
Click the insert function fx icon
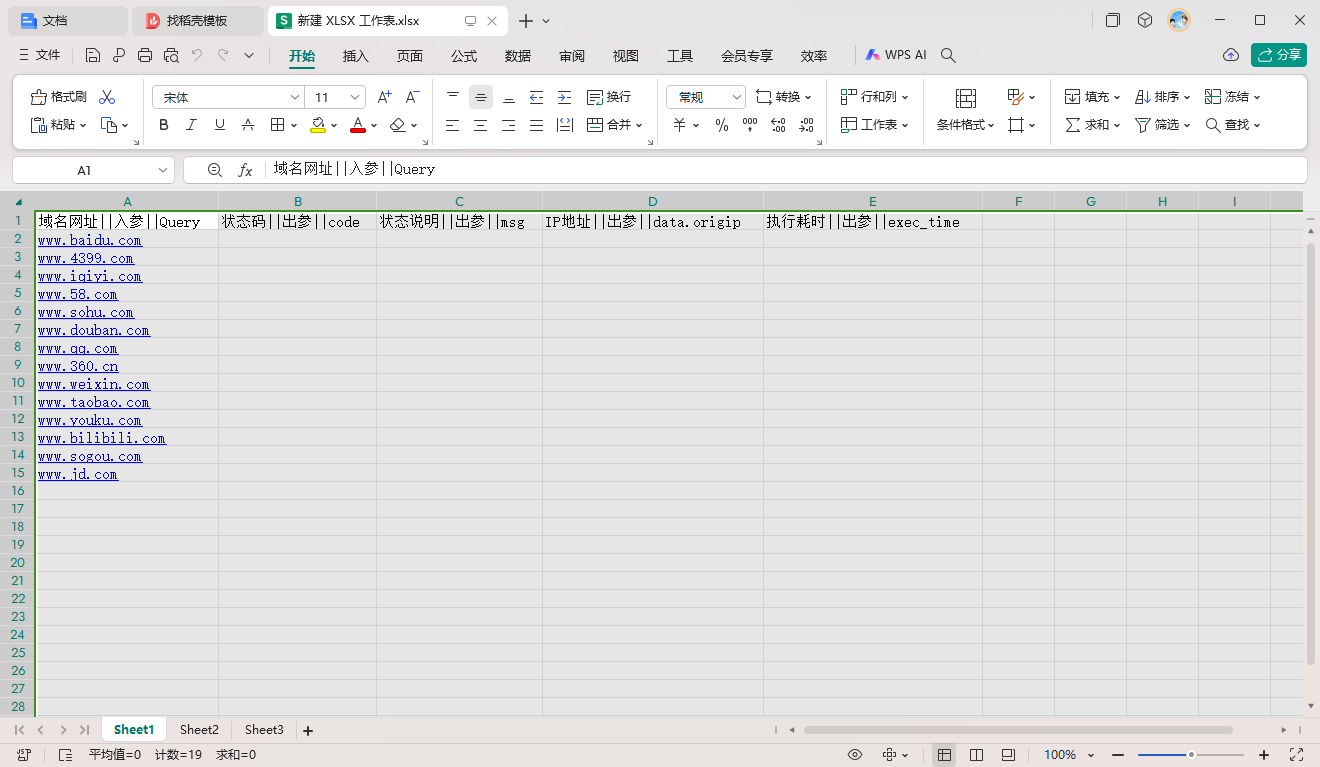(x=245, y=170)
